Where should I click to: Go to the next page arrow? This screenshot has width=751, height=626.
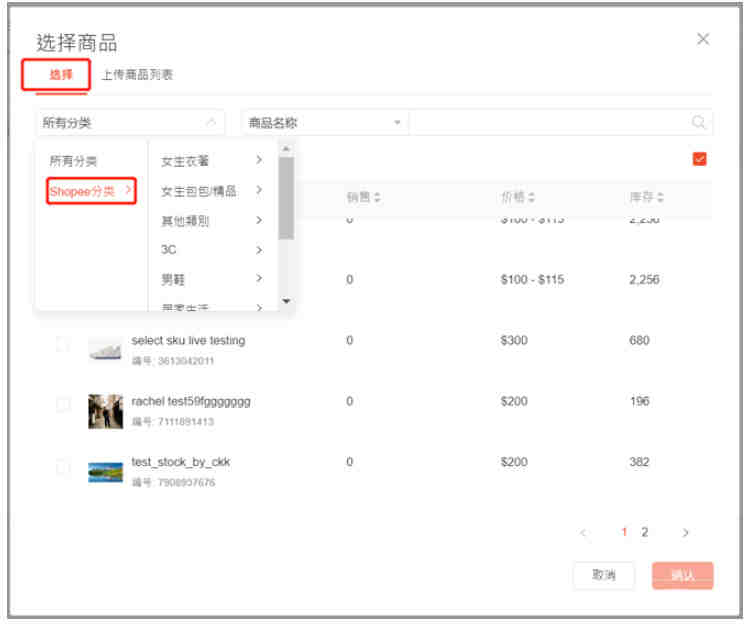685,533
